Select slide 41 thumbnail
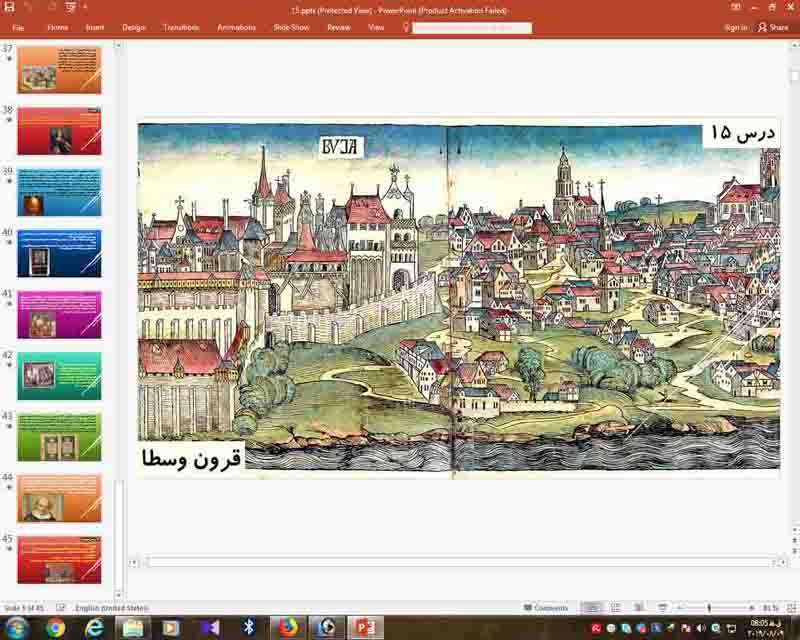800x640 pixels. [x=59, y=315]
